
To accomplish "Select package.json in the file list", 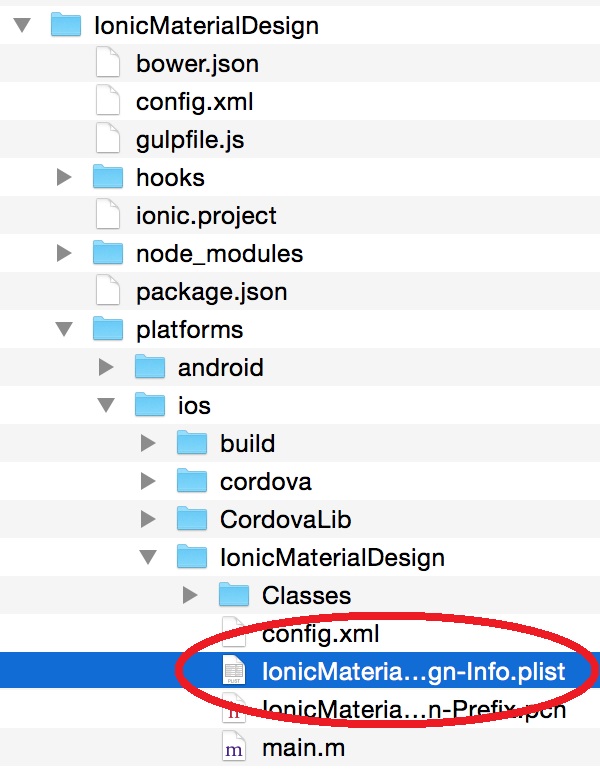I will pyautogui.click(x=211, y=291).
